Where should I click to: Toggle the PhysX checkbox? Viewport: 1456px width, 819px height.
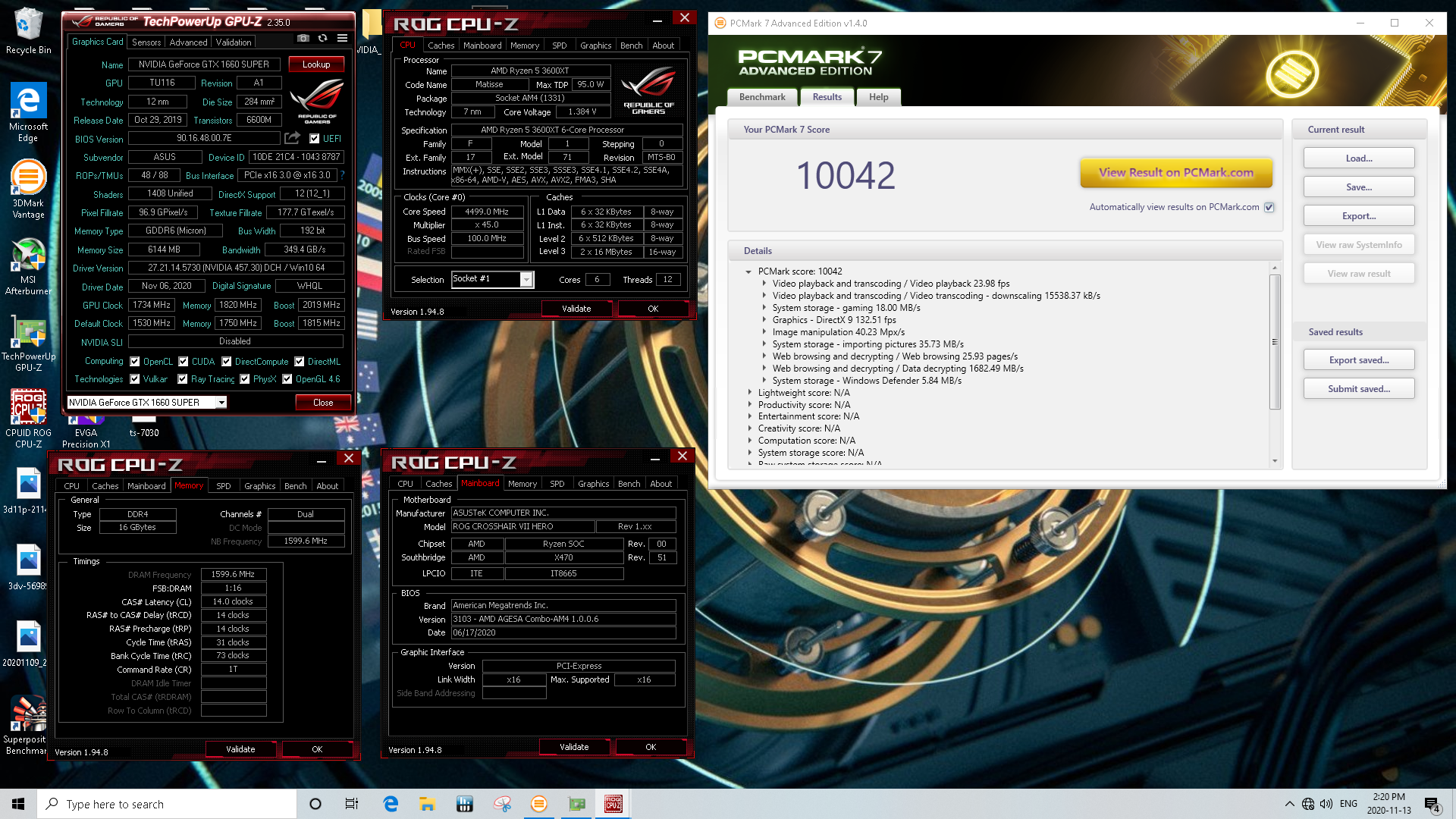click(245, 379)
